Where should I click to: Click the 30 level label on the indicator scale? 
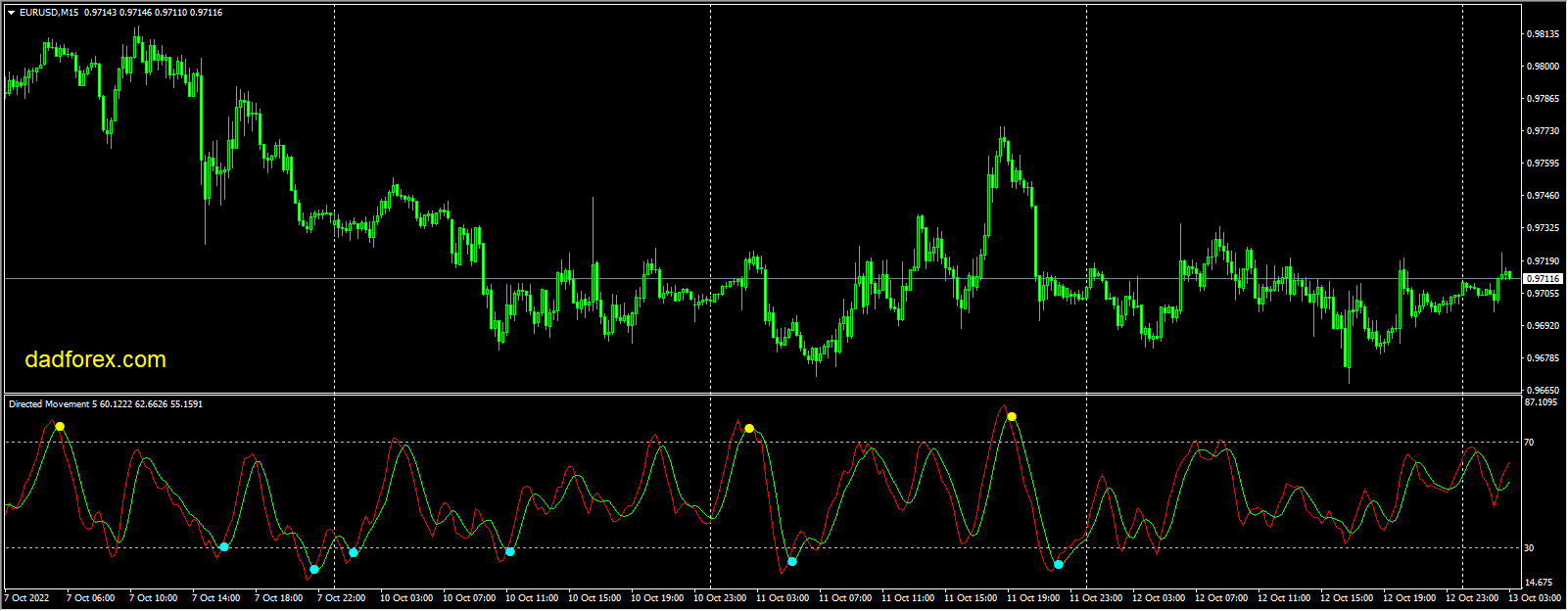[1529, 548]
